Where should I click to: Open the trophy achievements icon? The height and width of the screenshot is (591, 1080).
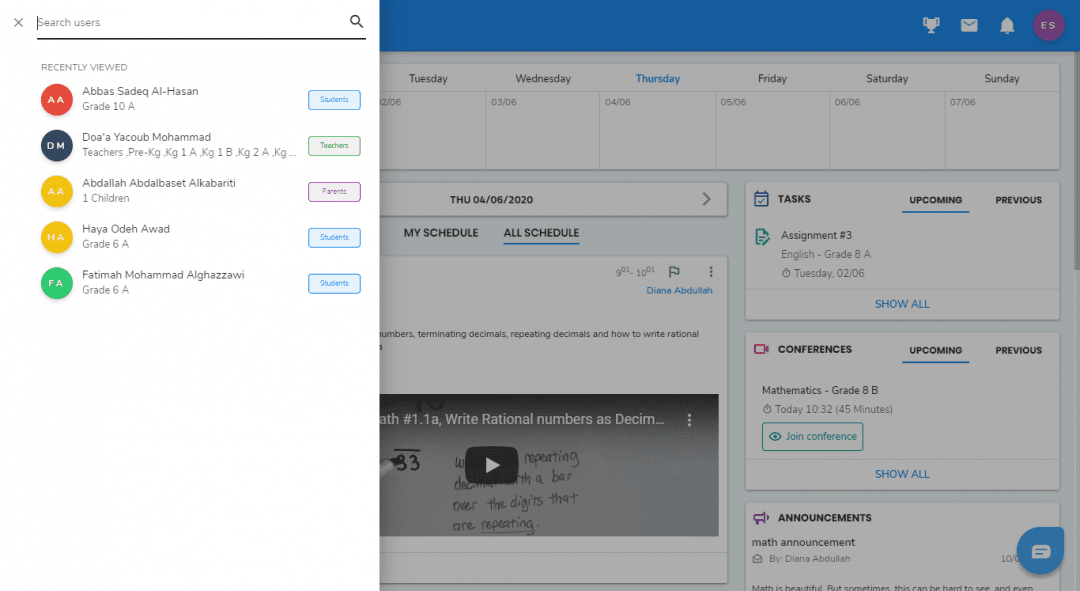(931, 26)
